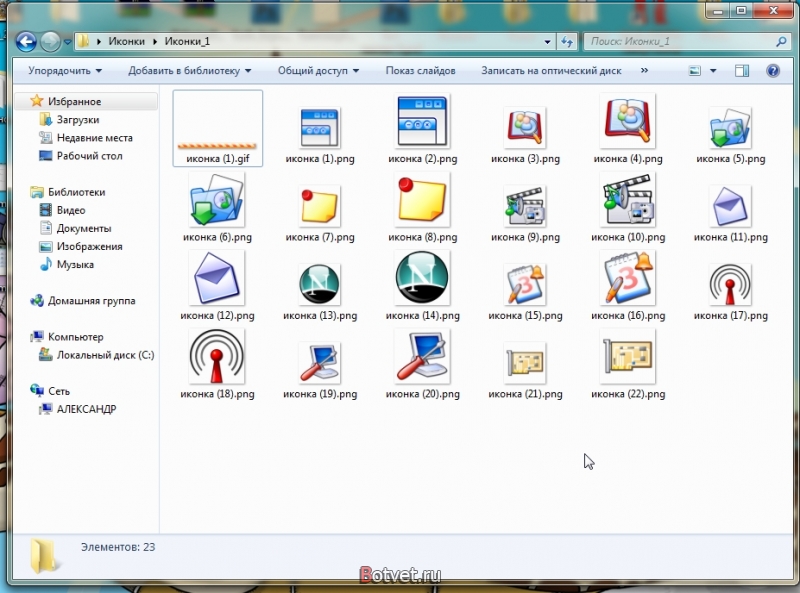Refresh the folder with the refresh button
The height and width of the screenshot is (593, 800).
coord(567,42)
